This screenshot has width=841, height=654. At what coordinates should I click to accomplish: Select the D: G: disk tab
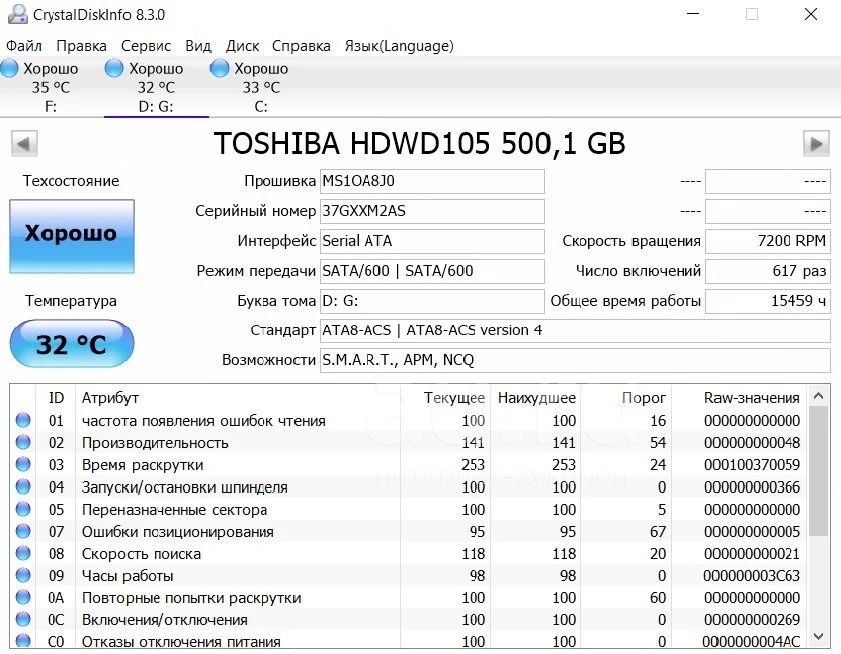tap(156, 87)
